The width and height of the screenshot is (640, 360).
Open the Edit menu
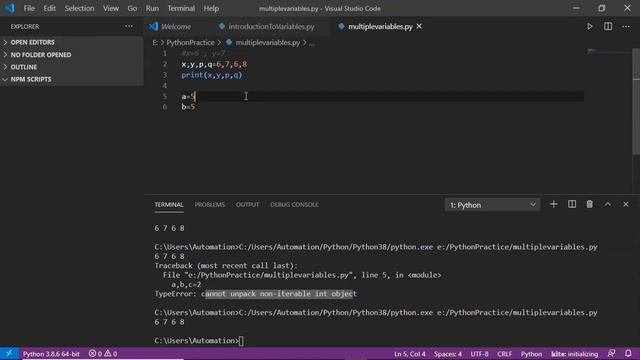pyautogui.click(x=49, y=8)
